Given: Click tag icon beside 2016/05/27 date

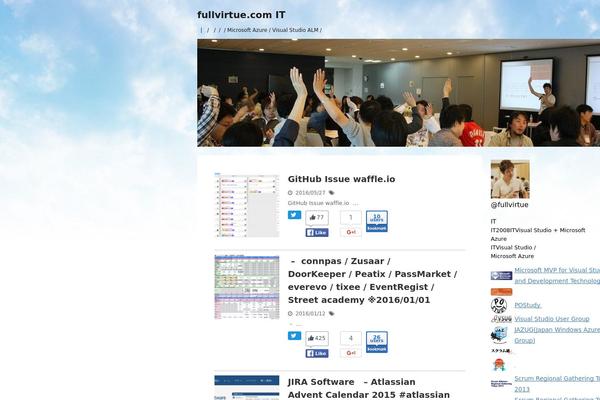Looking at the screenshot, I should [331, 193].
